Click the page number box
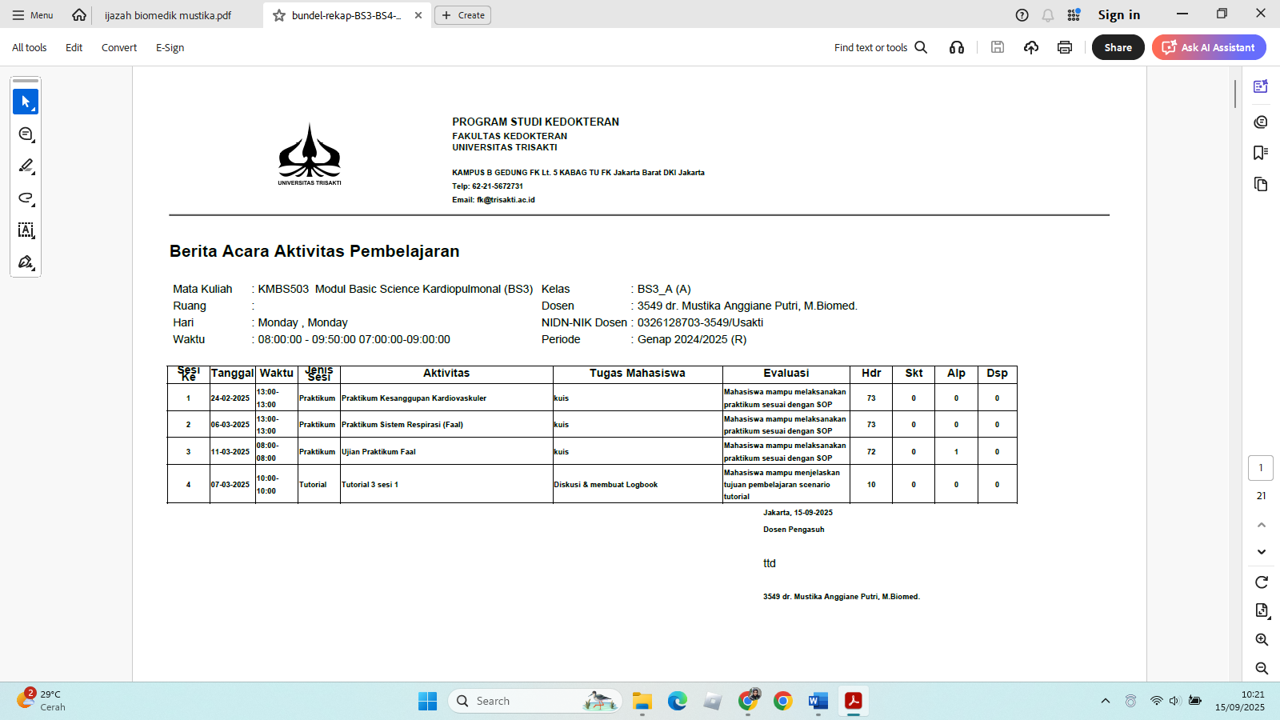 pos(1260,468)
